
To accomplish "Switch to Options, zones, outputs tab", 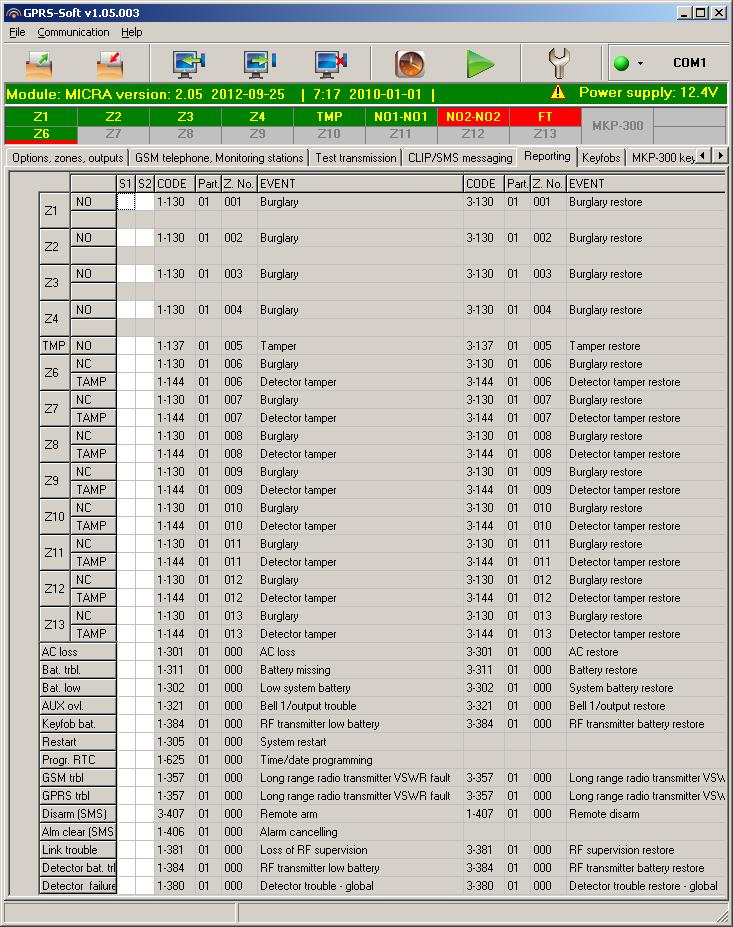I will click(67, 158).
